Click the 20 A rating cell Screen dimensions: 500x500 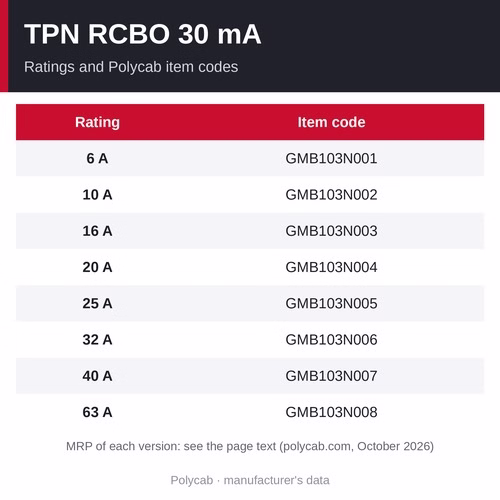[97, 267]
